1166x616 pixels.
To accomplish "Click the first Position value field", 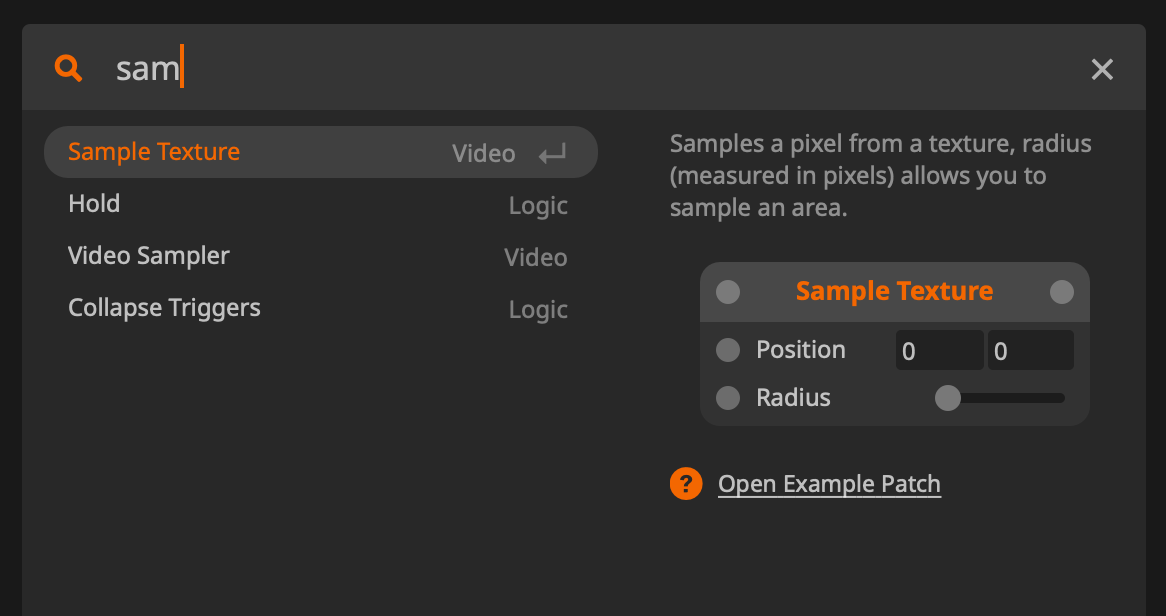I will (x=939, y=351).
